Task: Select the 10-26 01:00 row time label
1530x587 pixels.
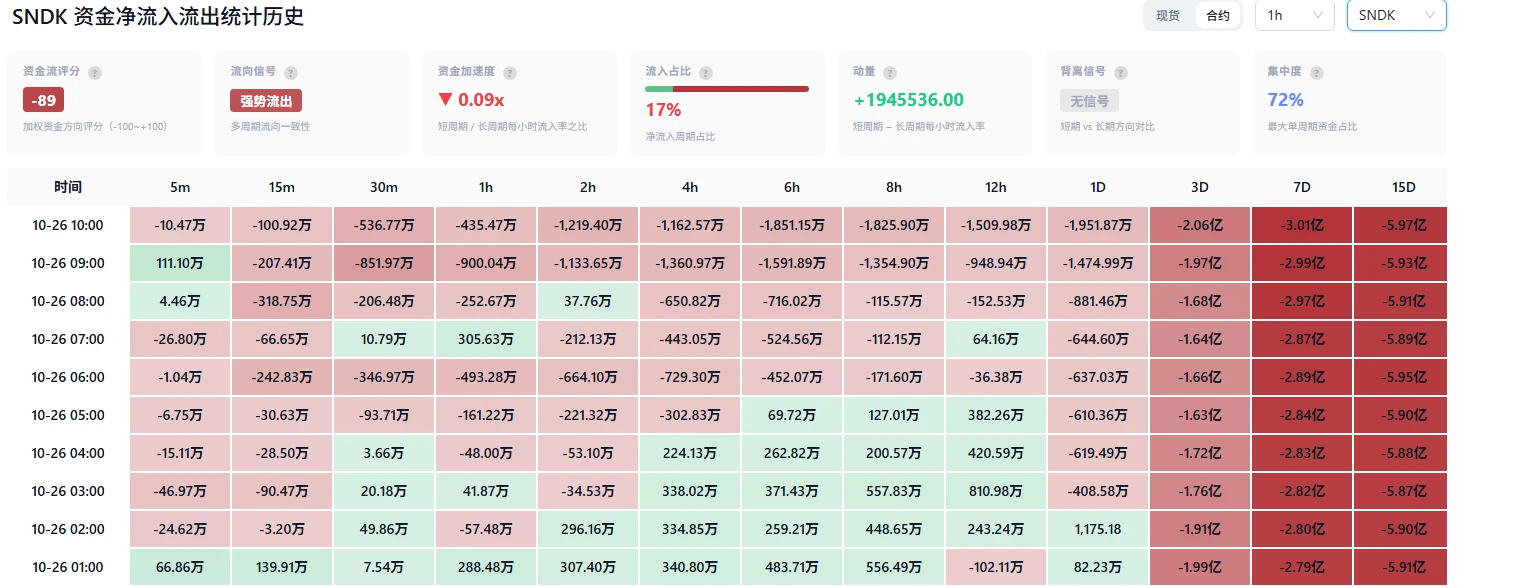Action: click(x=68, y=567)
